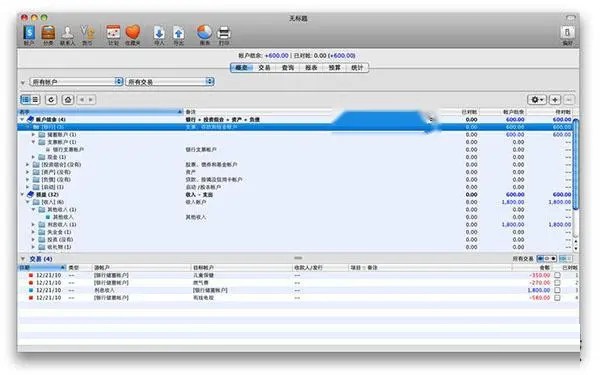600x375 pixels.
Task: Click the blue book icon for 损益 (32)
Action: pyautogui.click(x=30, y=194)
